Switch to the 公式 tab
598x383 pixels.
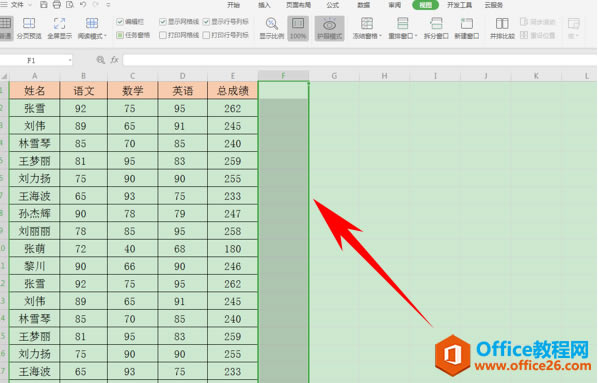click(x=333, y=5)
